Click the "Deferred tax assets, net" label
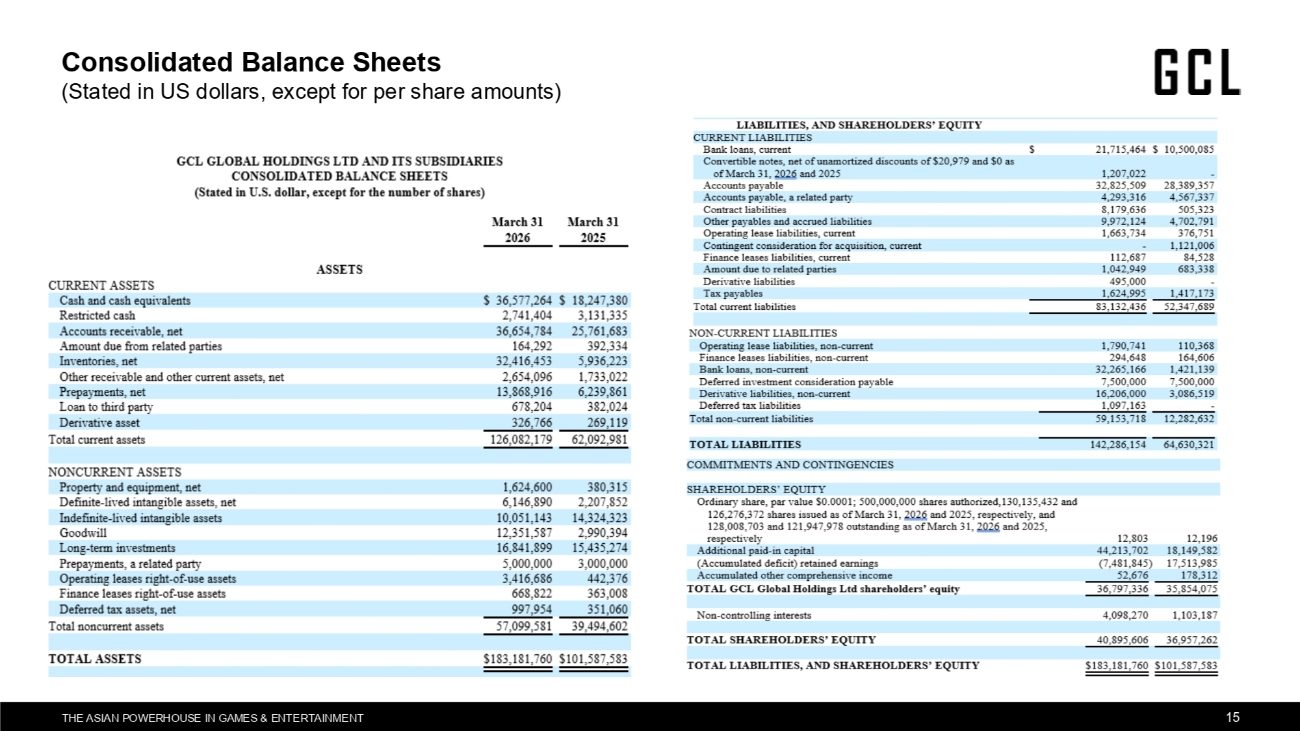This screenshot has height=731, width=1300. pos(118,610)
